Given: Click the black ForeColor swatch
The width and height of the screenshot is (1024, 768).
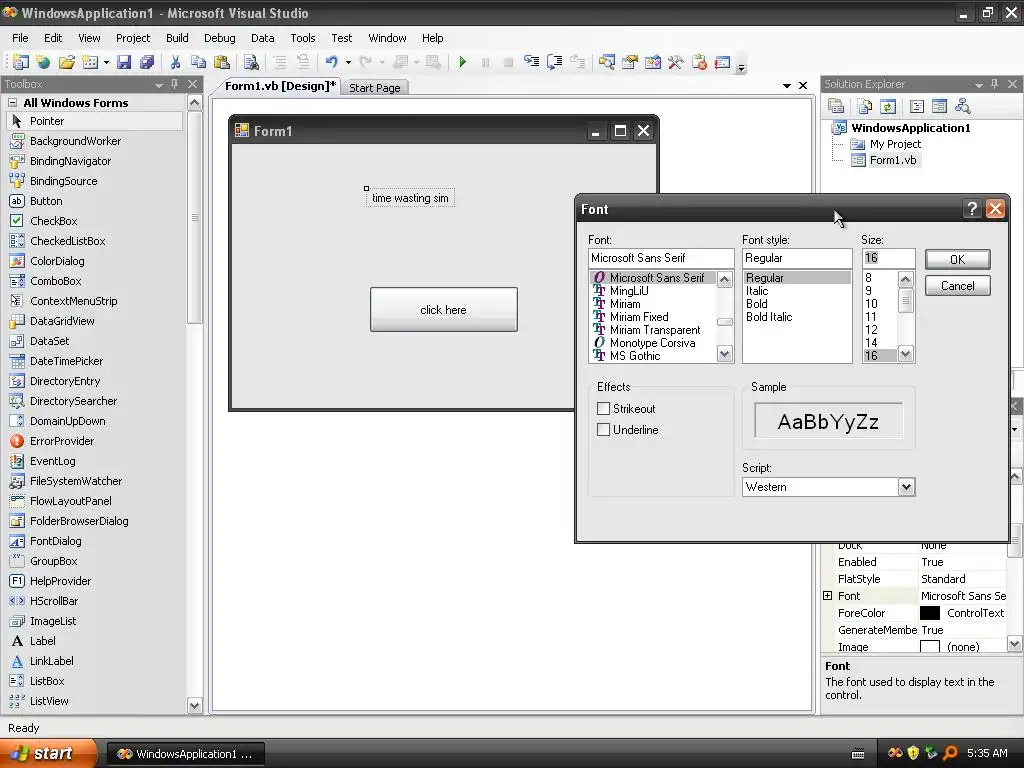Looking at the screenshot, I should [929, 613].
